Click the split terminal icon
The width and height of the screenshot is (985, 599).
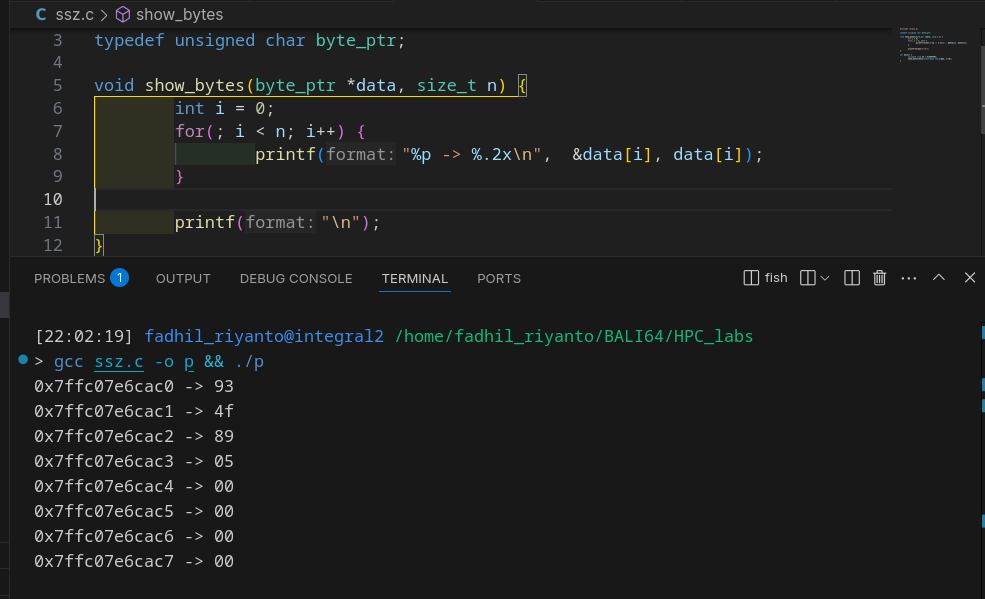[x=852, y=278]
